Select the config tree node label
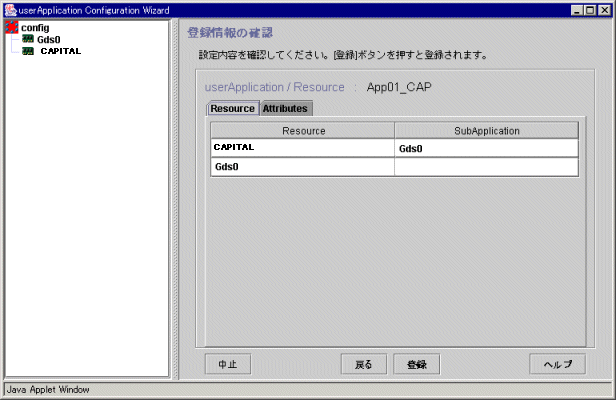Viewport: 616px width, 400px height. pyautogui.click(x=35, y=28)
